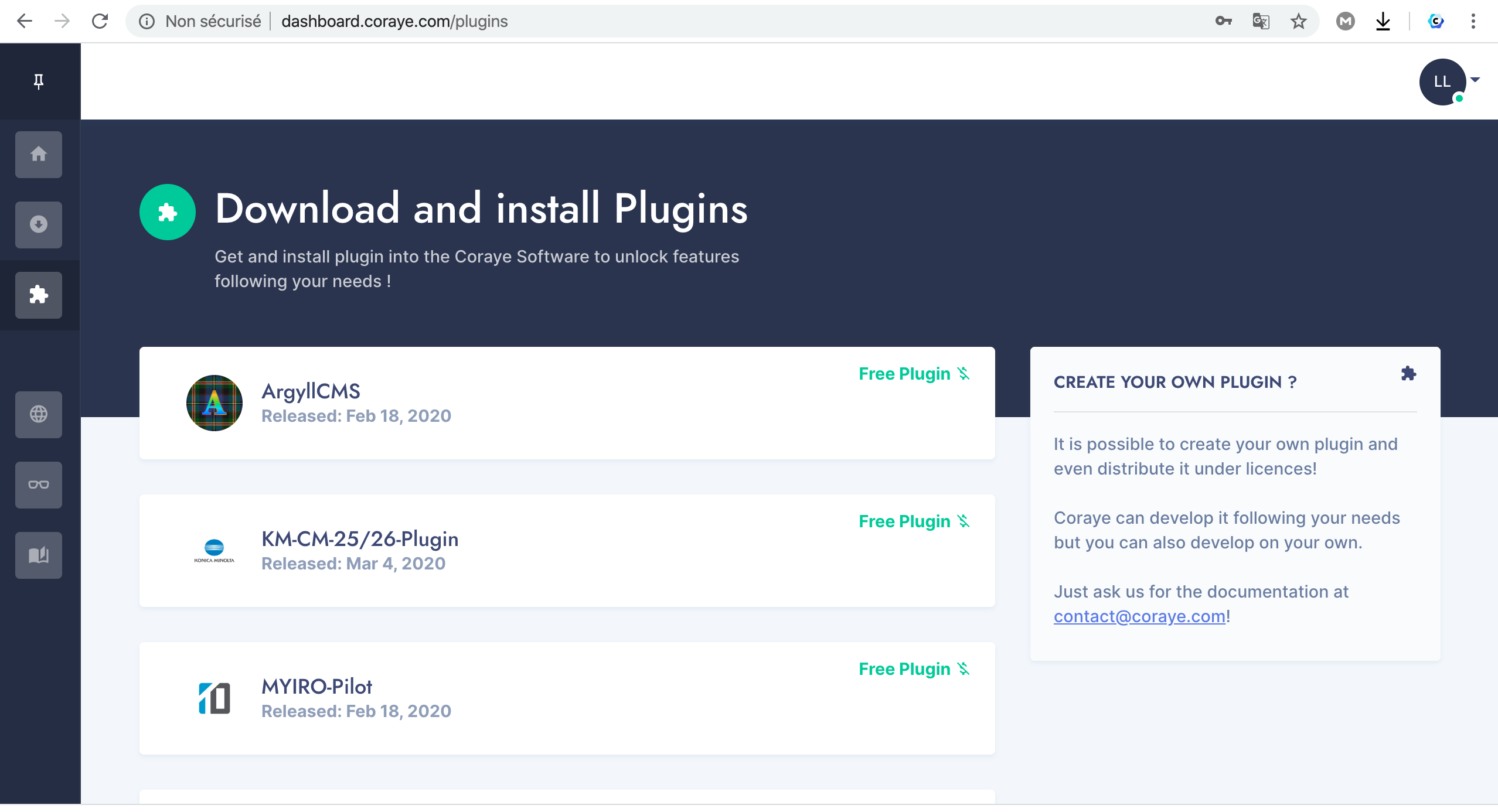Expand the dropdown arrow next to the LL avatar
The image size is (1498, 812).
point(1475,80)
